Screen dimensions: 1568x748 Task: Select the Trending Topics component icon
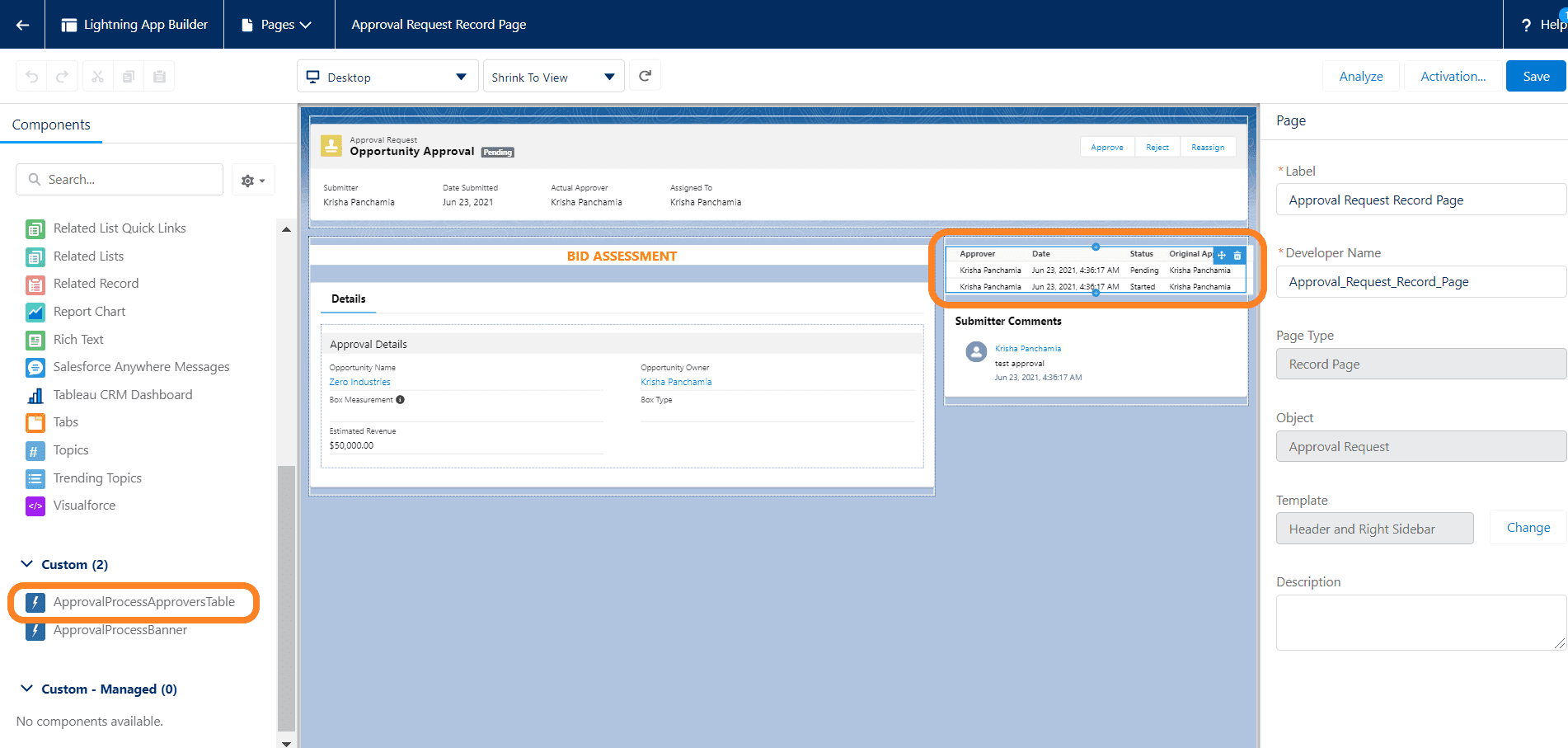pos(35,478)
